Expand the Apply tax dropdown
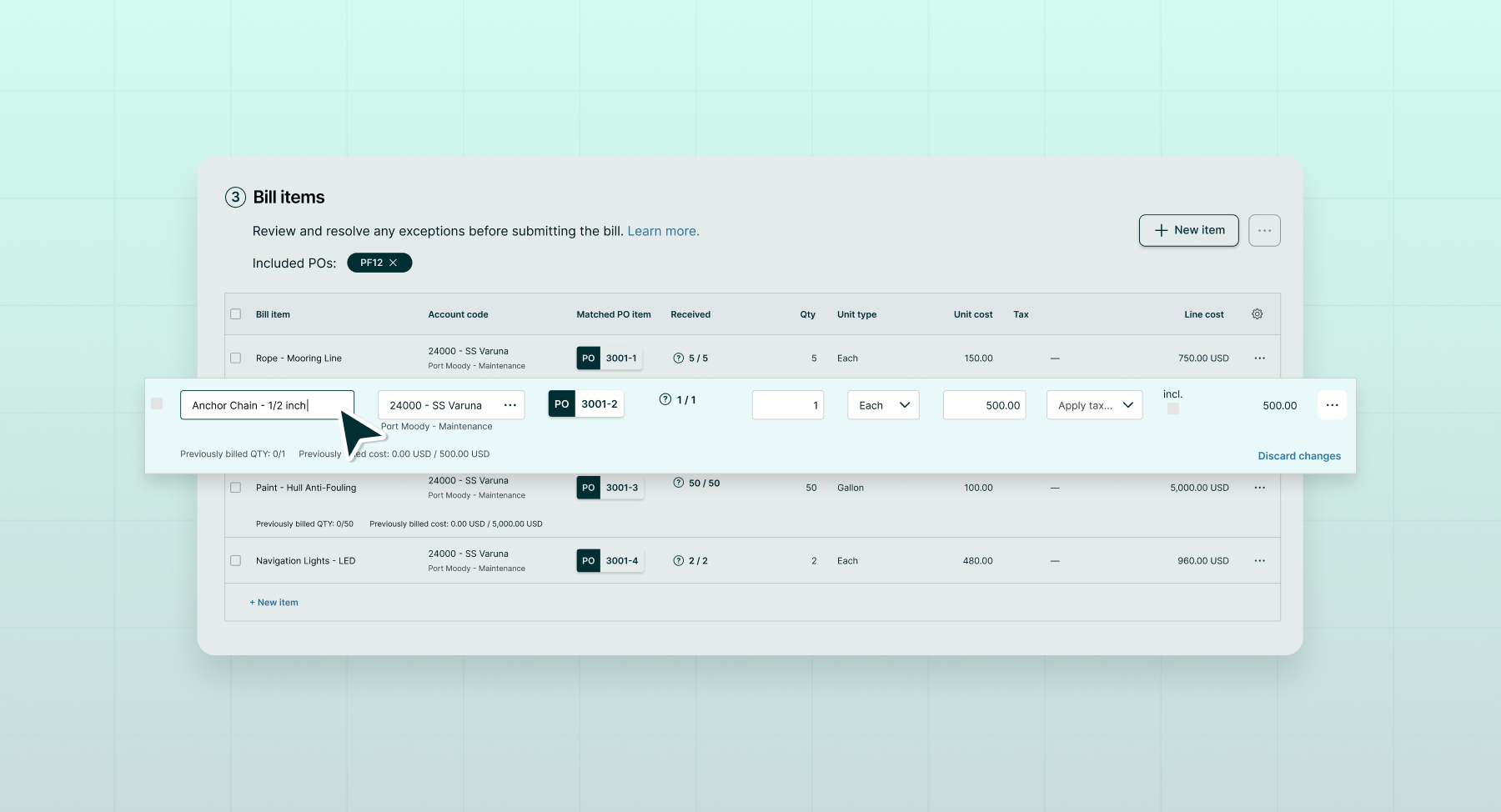This screenshot has width=1501, height=812. click(1094, 405)
